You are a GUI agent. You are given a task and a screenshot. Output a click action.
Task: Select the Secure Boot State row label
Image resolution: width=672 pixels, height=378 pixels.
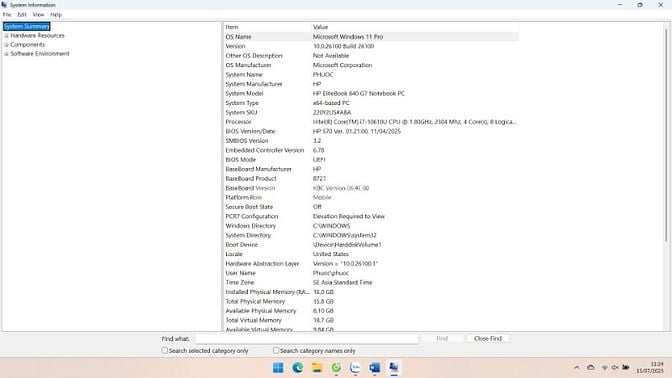249,207
